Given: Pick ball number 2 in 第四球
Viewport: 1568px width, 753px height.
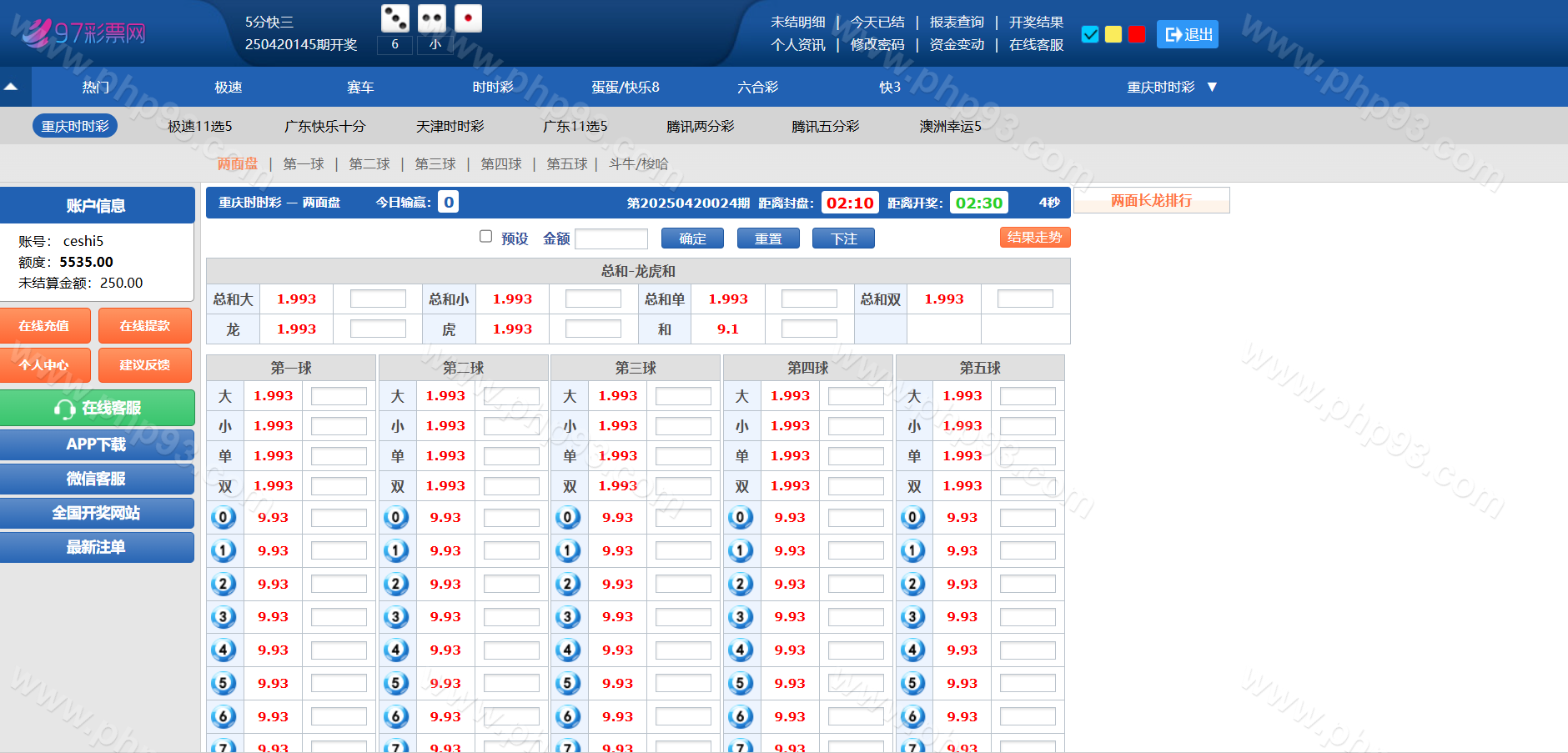Looking at the screenshot, I should [x=740, y=584].
